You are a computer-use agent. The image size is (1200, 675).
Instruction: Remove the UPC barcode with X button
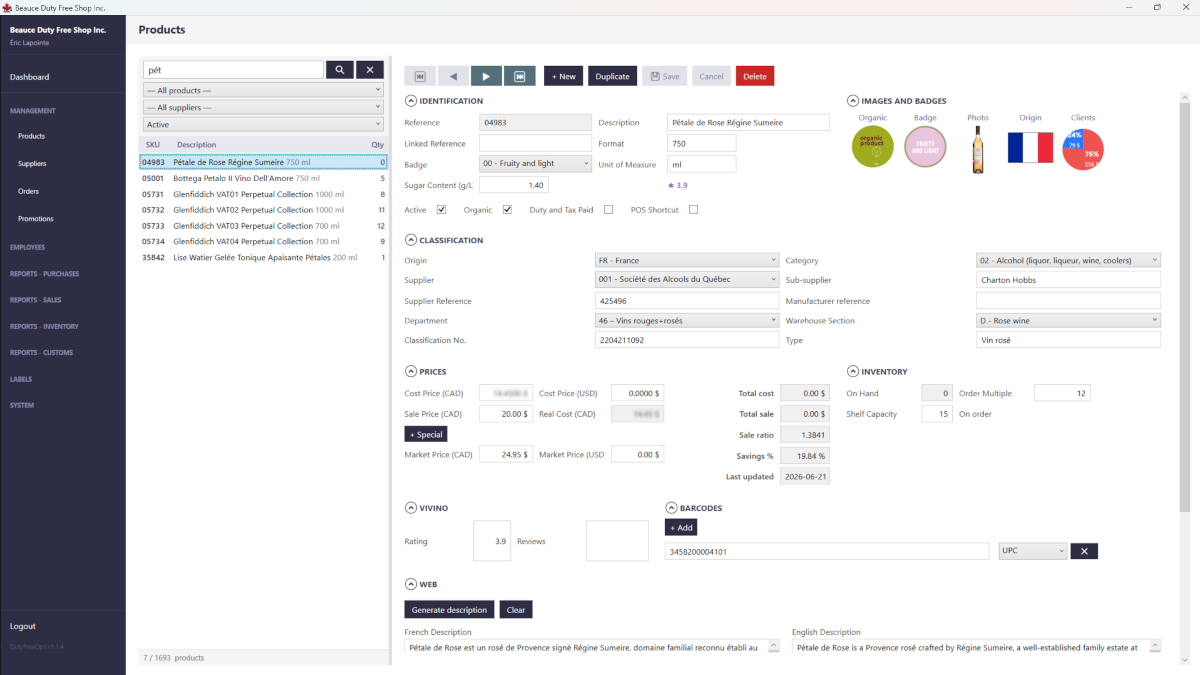(1084, 551)
